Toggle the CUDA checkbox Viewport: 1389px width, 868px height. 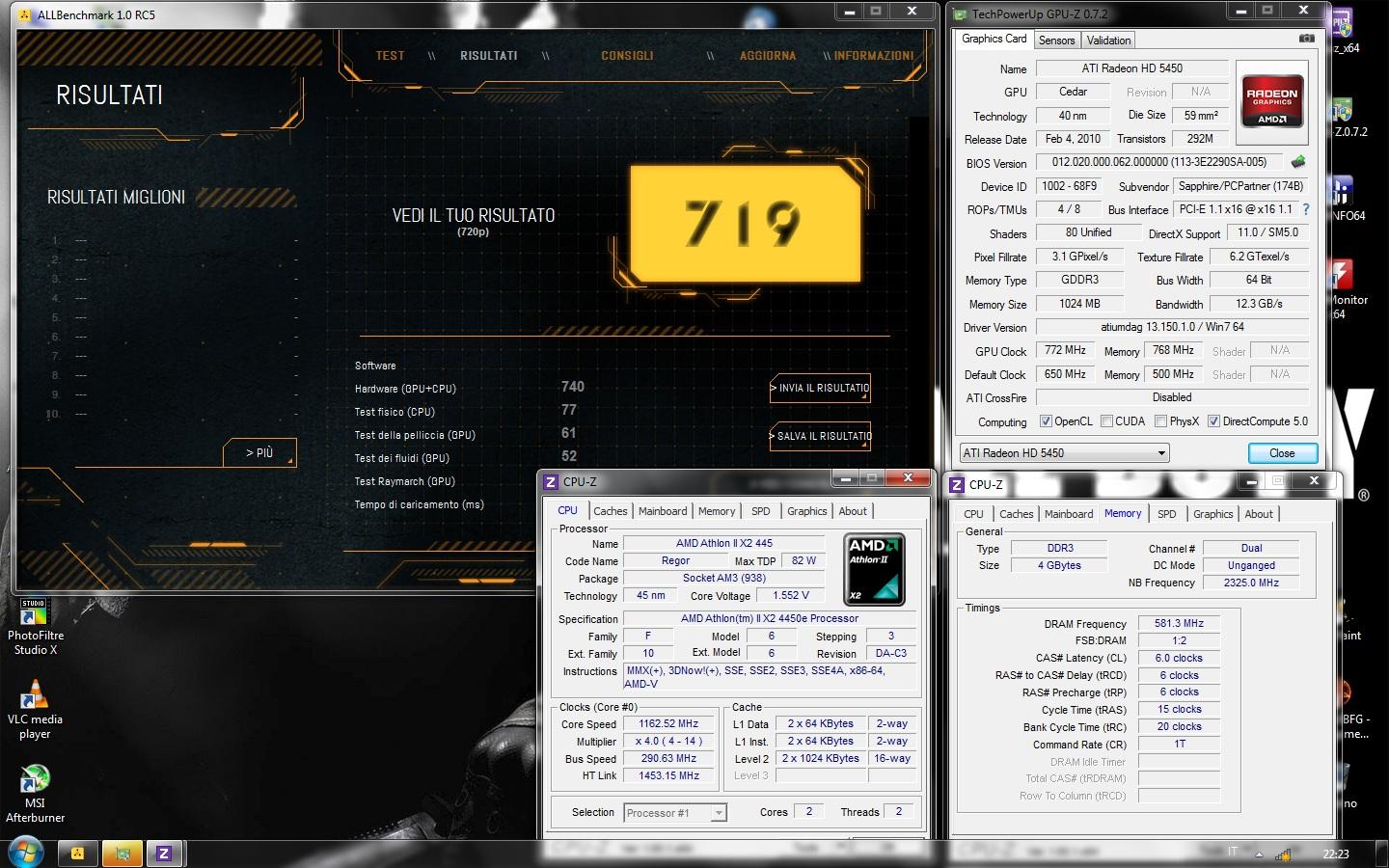1107,421
